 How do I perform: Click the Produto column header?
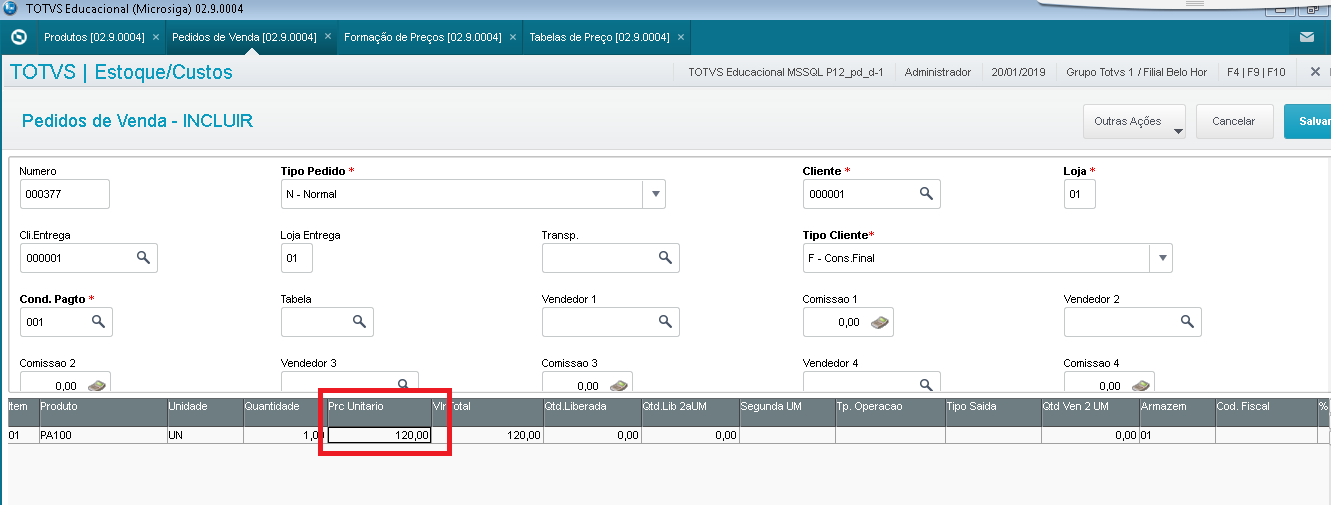pyautogui.click(x=102, y=412)
